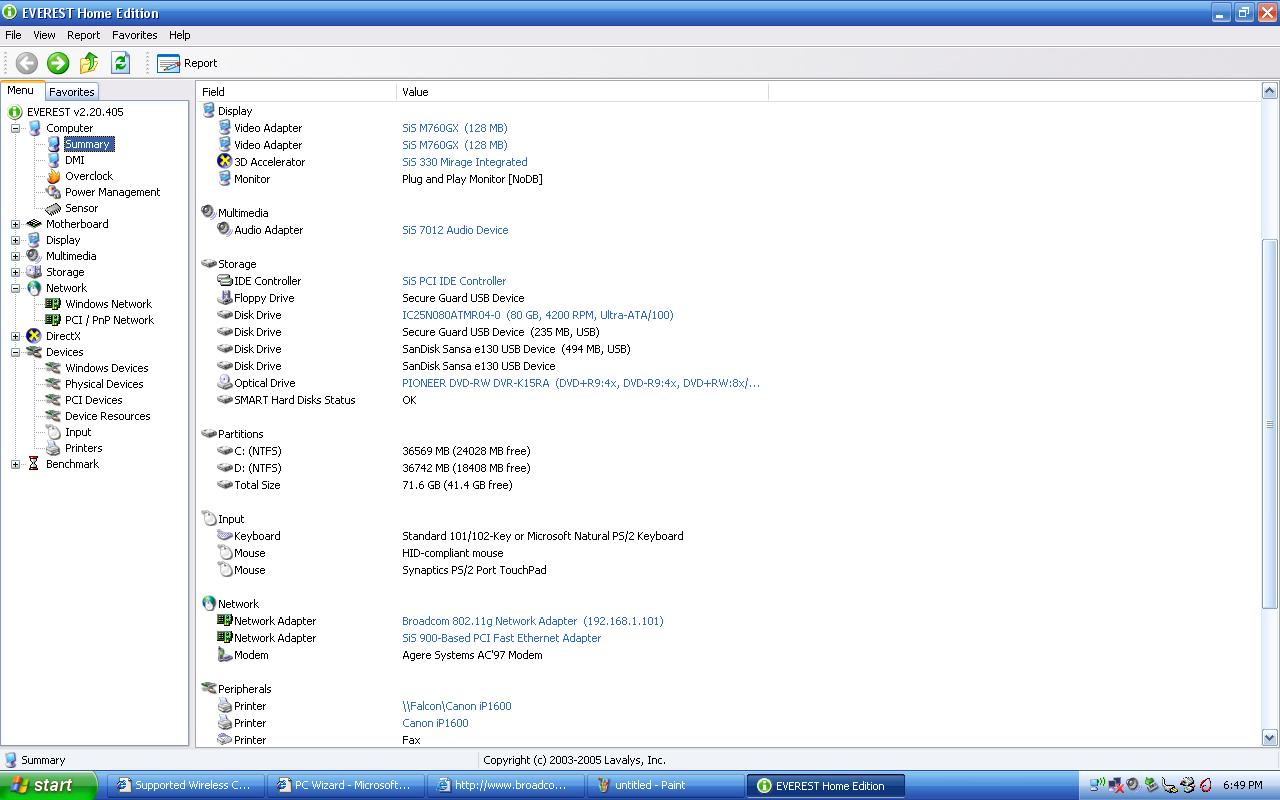The image size is (1280, 800).
Task: Expand the DirectX tree node
Action: 15,336
